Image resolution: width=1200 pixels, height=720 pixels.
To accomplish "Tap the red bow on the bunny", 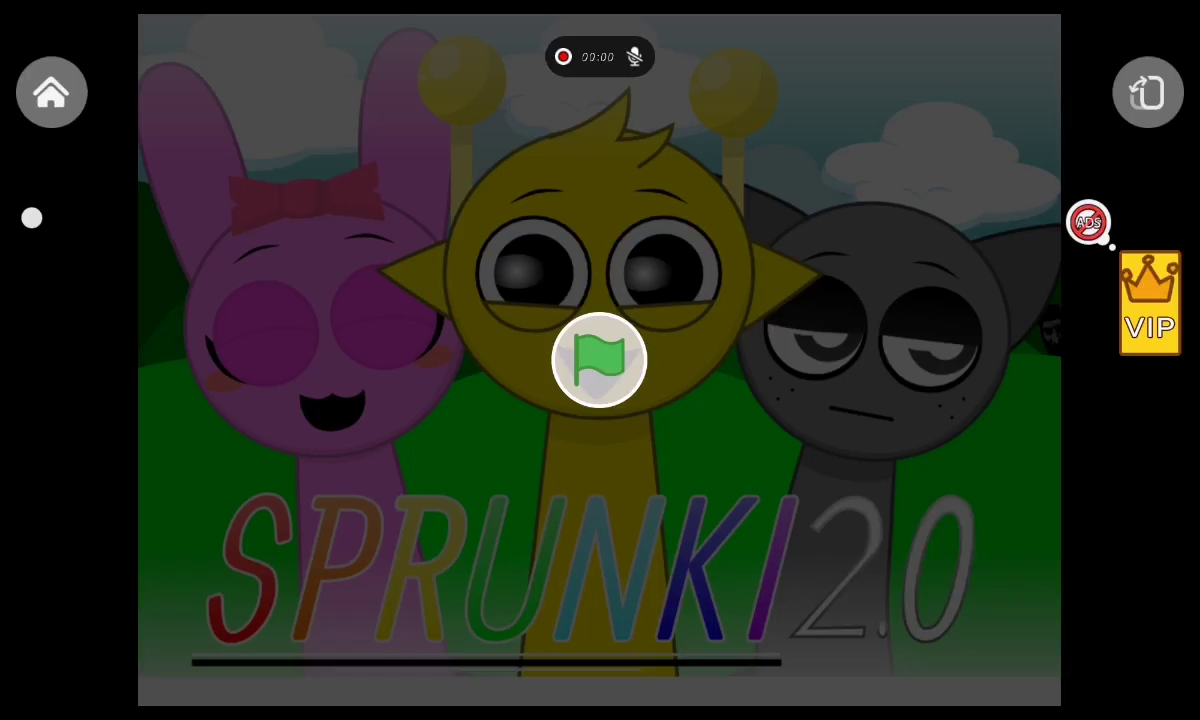I will point(305,197).
